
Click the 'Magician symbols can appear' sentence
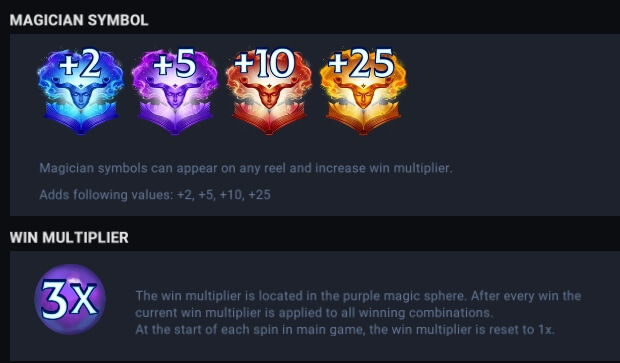click(246, 168)
